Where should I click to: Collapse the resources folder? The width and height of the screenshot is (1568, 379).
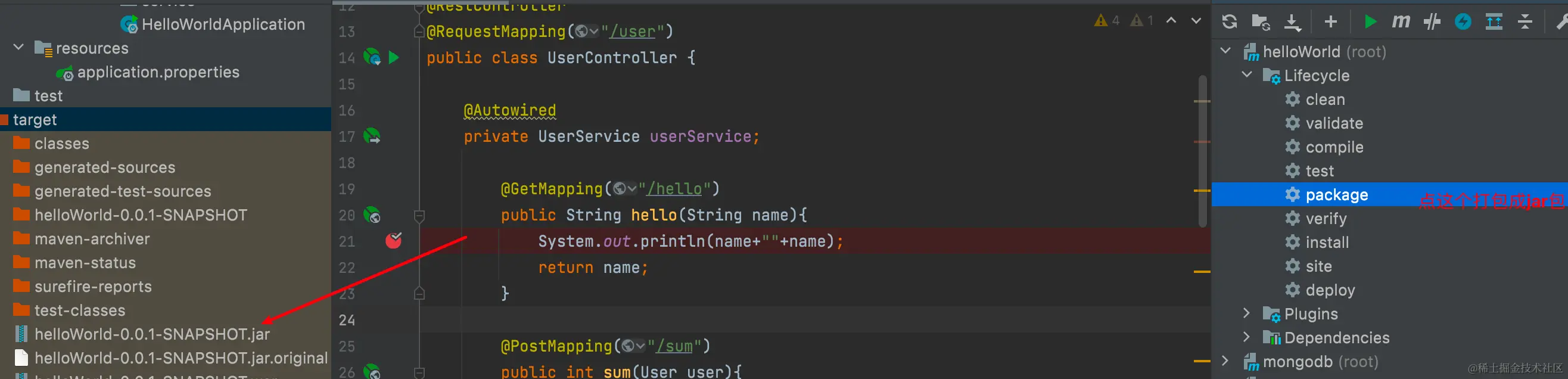pyautogui.click(x=18, y=47)
